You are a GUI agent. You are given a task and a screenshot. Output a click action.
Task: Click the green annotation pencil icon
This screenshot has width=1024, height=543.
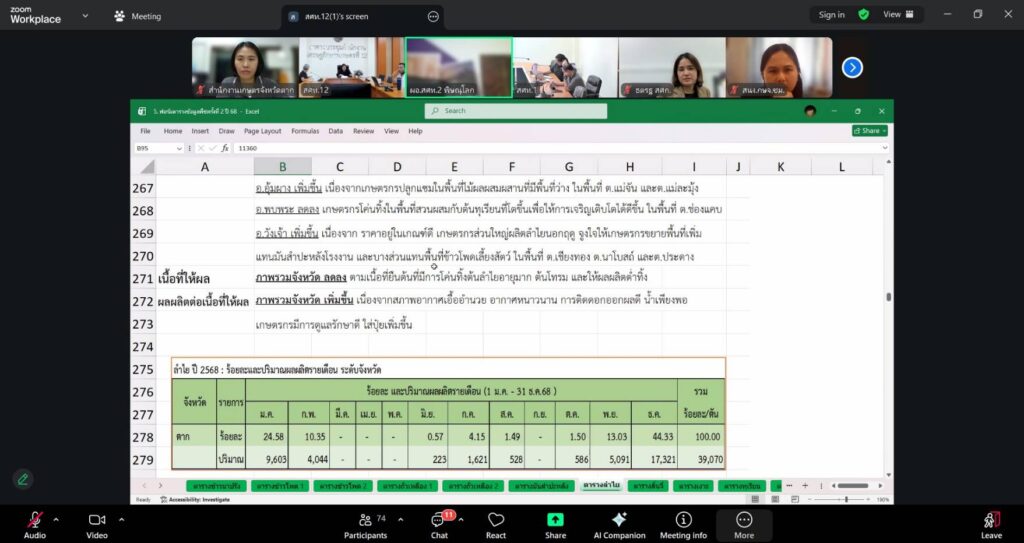click(22, 479)
